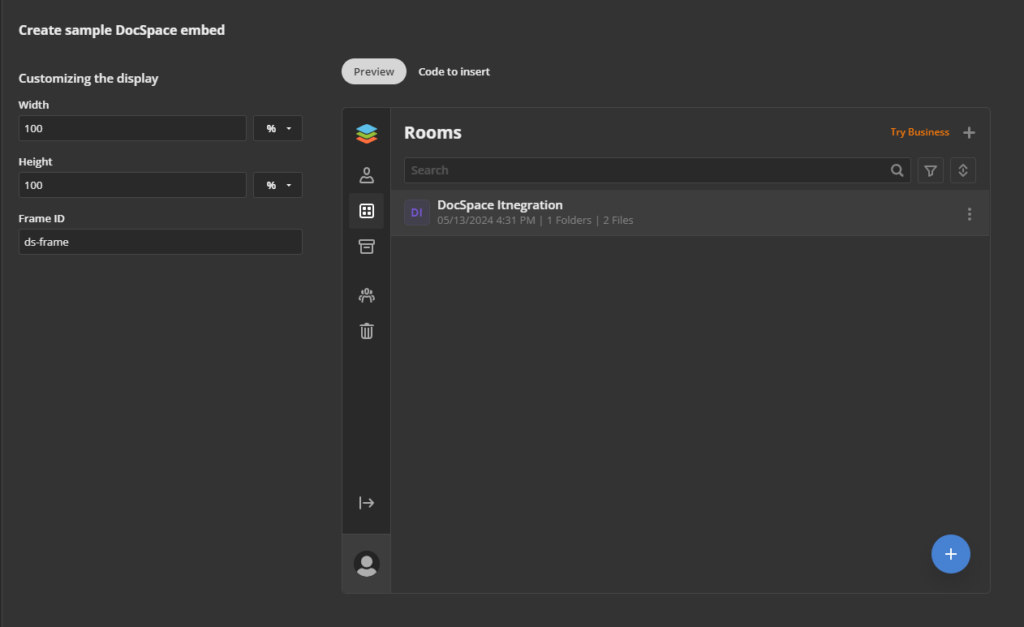Switch to the Code to insert tab
Screen dimensions: 1024x627
coord(454,71)
